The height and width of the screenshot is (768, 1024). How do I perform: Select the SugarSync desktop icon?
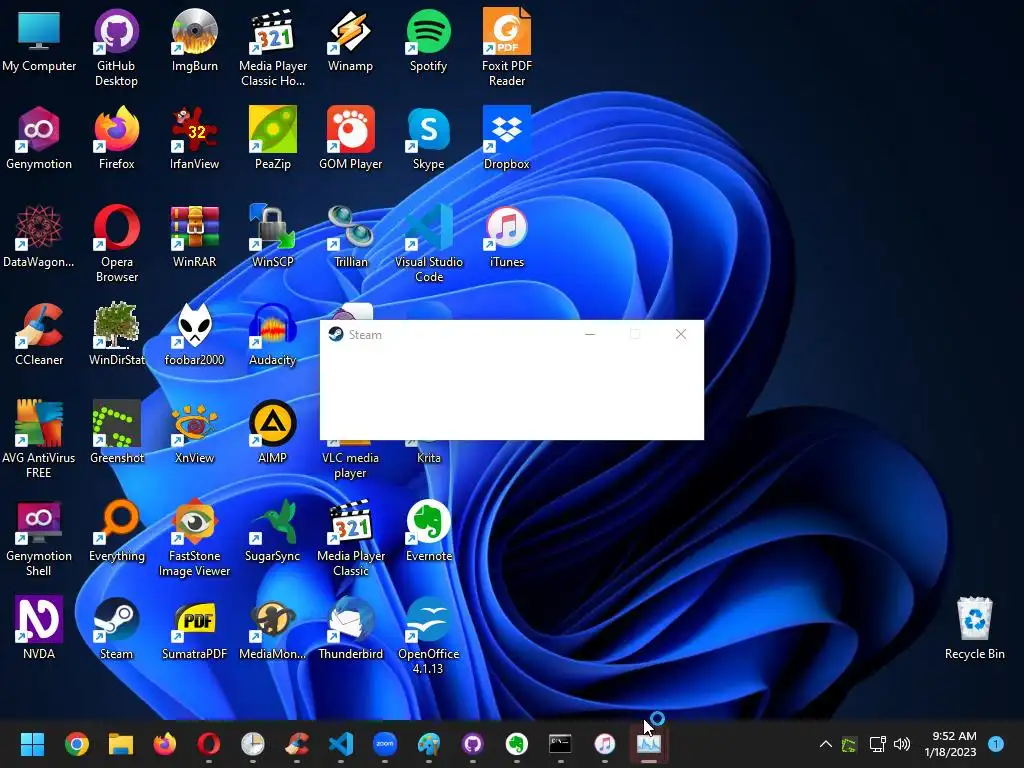click(x=272, y=529)
